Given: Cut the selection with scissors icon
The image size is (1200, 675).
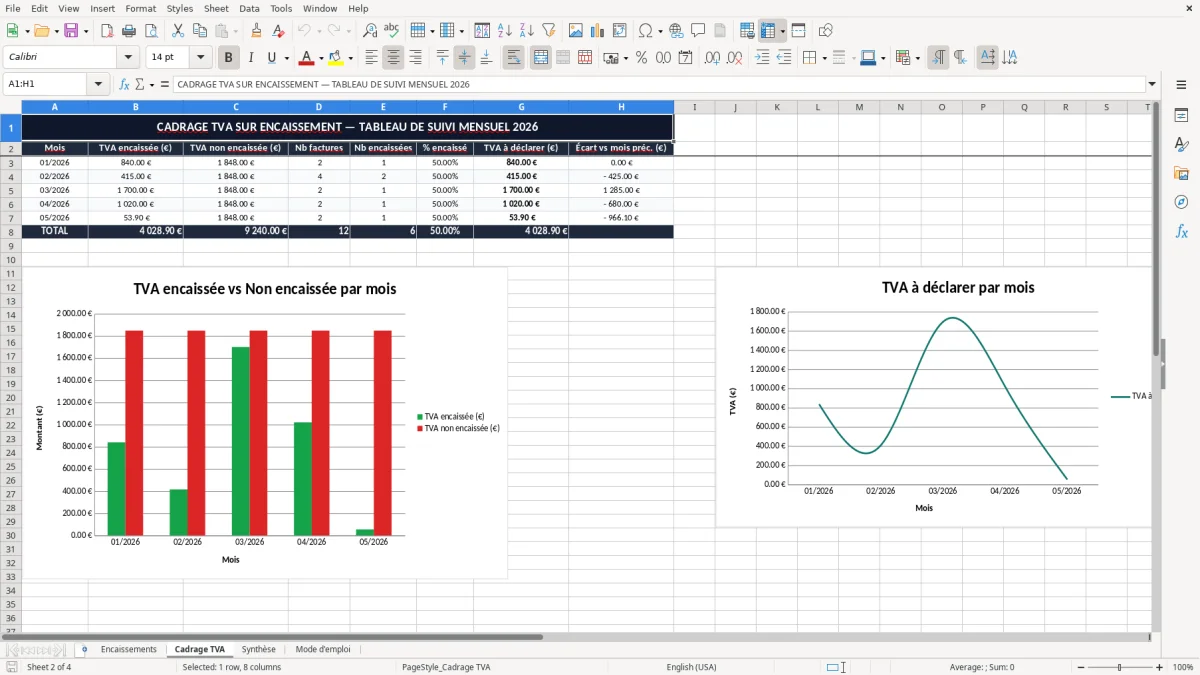Looking at the screenshot, I should point(178,31).
